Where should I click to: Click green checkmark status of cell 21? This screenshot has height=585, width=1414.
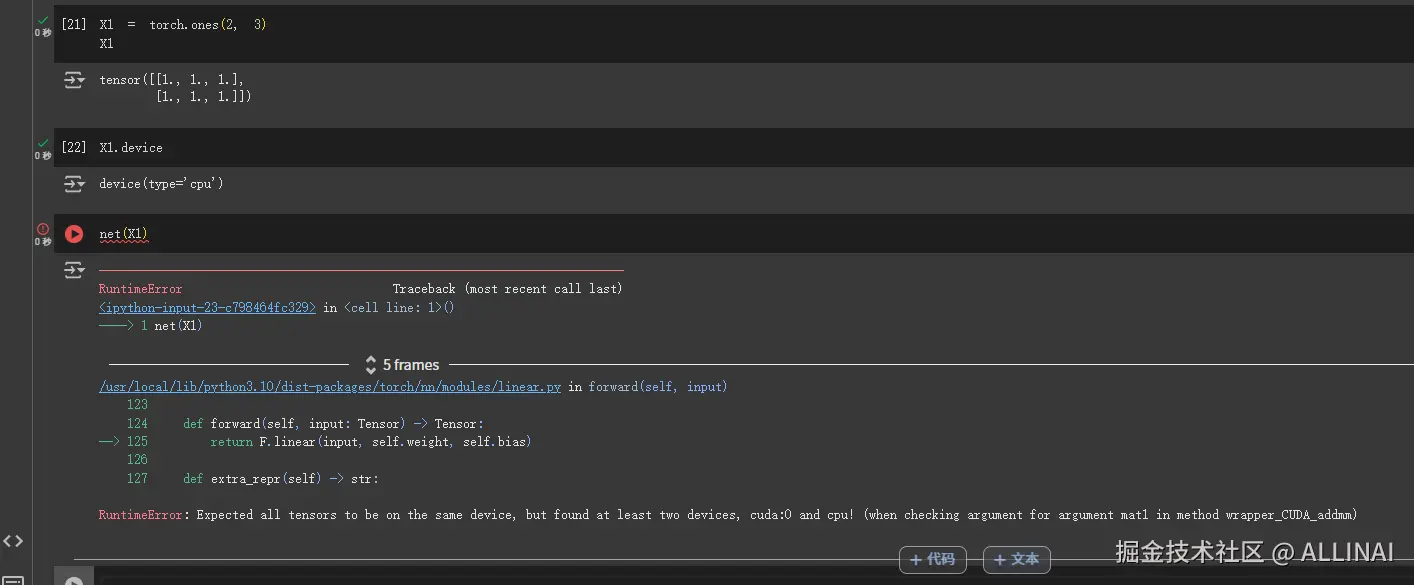(43, 20)
